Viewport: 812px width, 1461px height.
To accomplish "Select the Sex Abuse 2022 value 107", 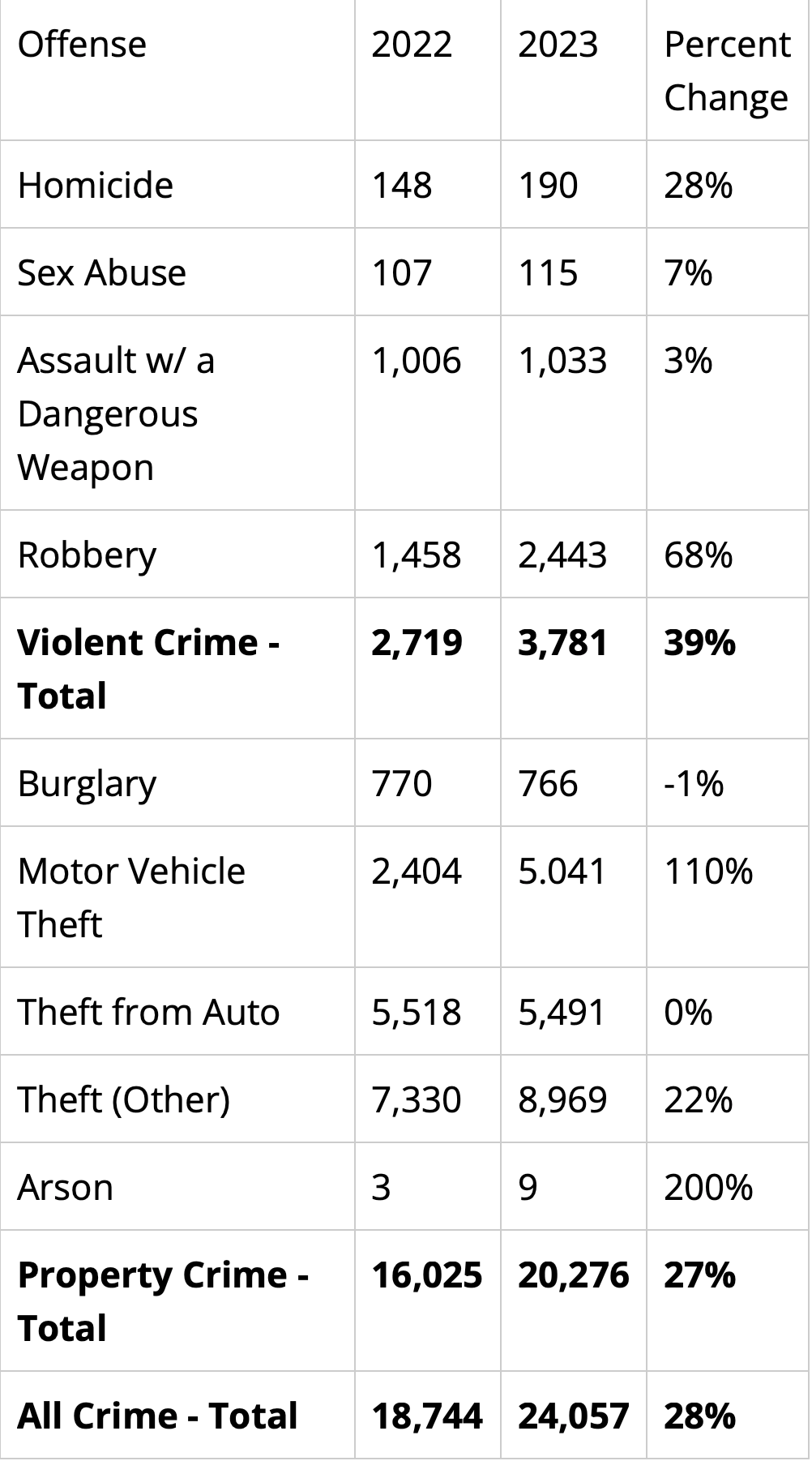I will [401, 272].
